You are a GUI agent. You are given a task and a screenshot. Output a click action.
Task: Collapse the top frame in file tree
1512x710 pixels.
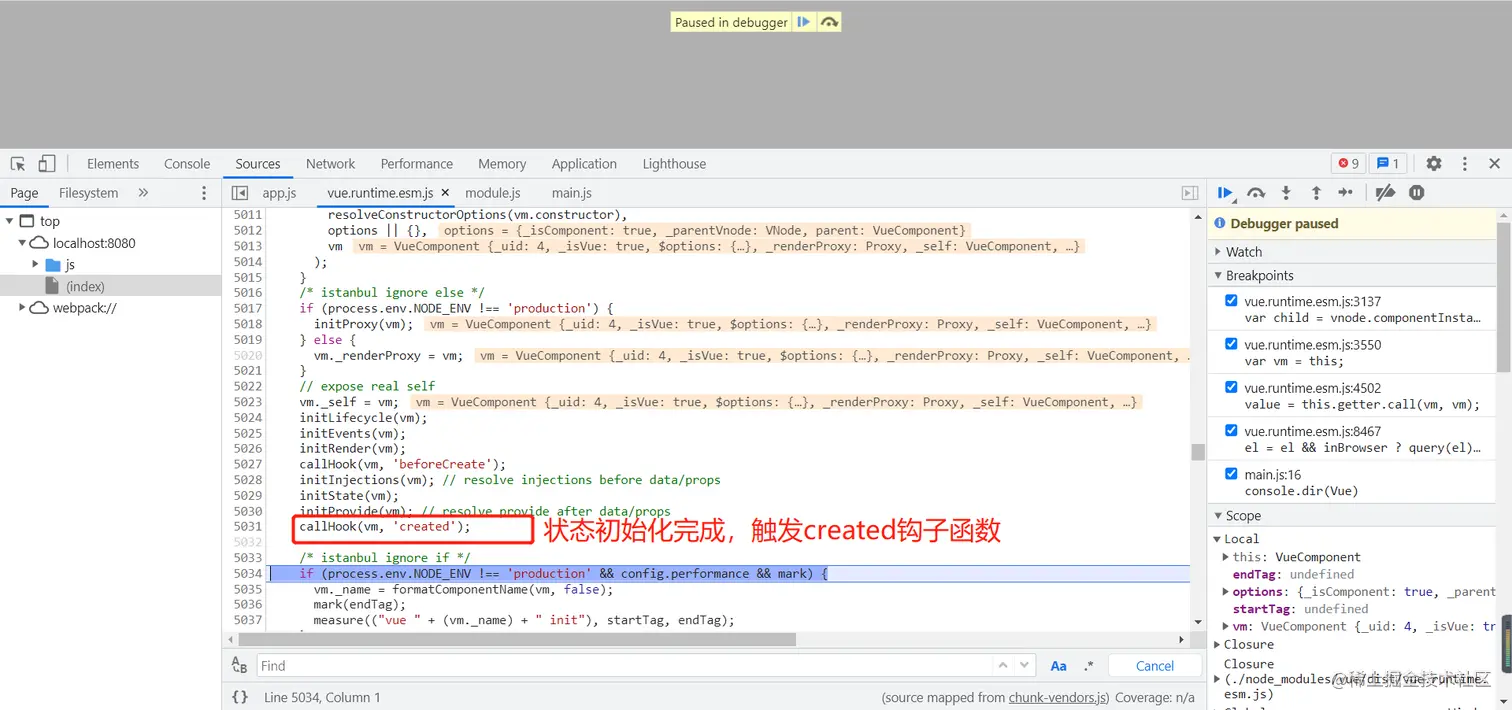(x=9, y=221)
